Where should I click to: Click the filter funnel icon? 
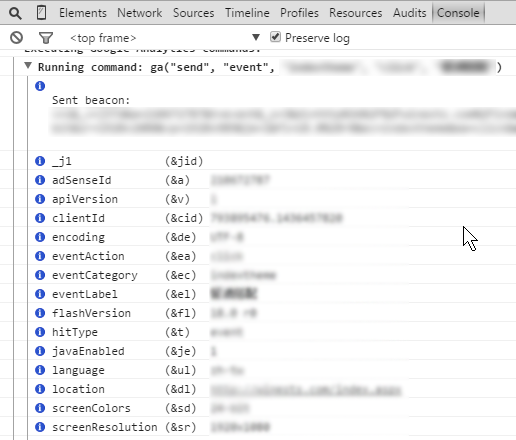[x=46, y=38]
